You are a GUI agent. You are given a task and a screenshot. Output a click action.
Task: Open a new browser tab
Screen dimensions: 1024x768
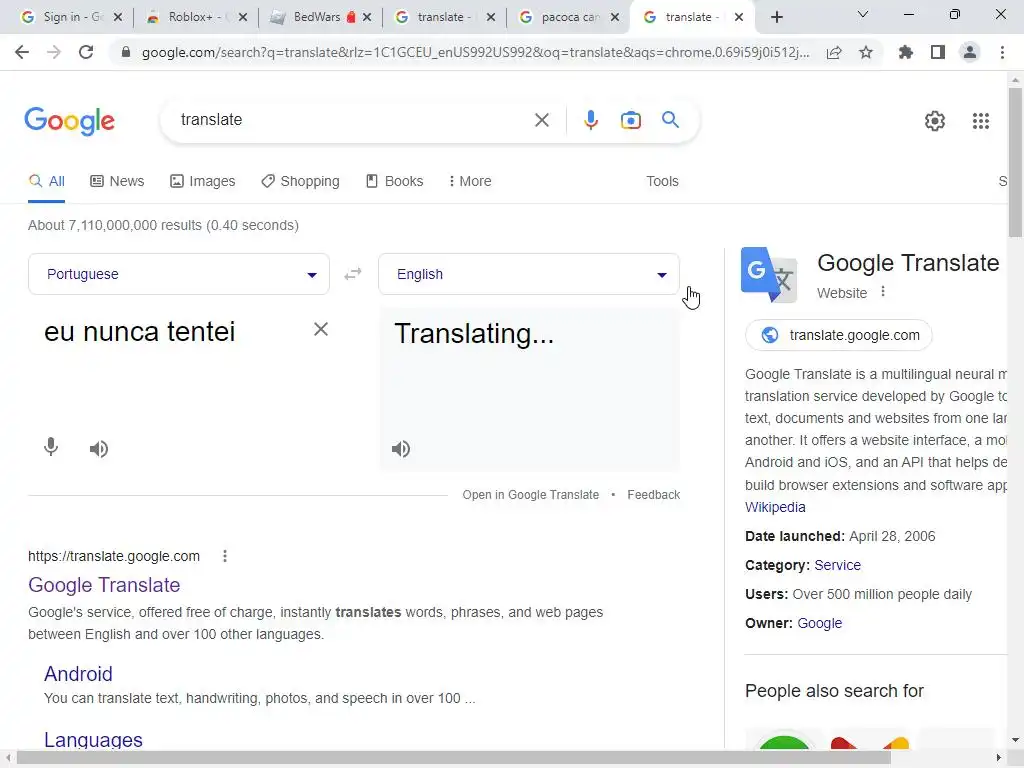[x=776, y=17]
